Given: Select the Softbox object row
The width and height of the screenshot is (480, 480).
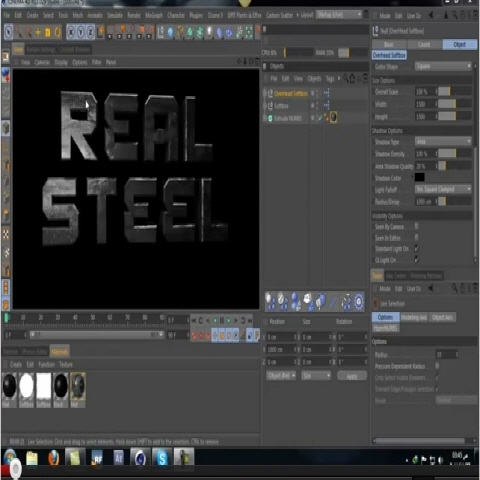Looking at the screenshot, I should (x=281, y=106).
